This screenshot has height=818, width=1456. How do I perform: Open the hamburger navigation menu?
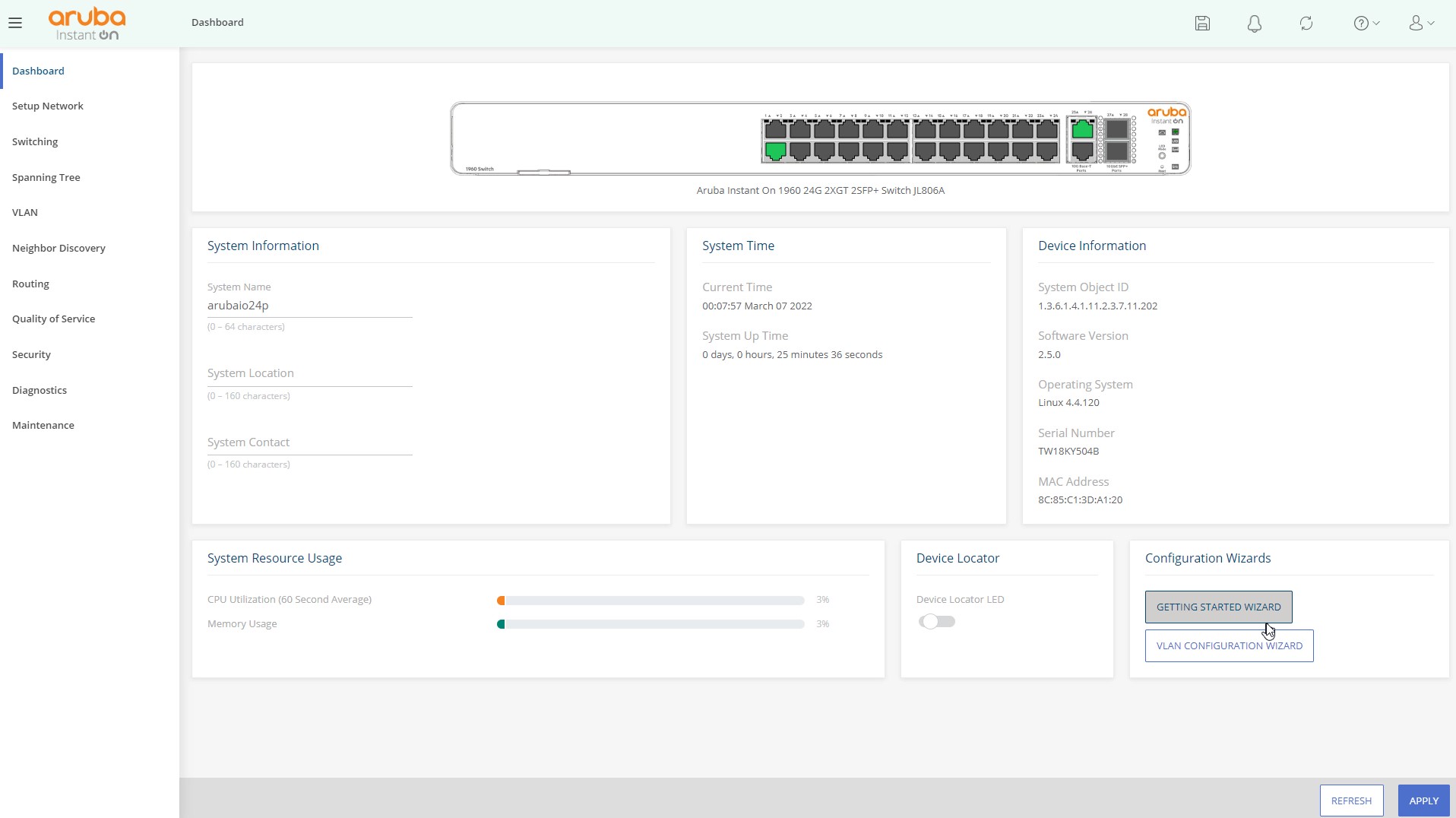tap(15, 23)
